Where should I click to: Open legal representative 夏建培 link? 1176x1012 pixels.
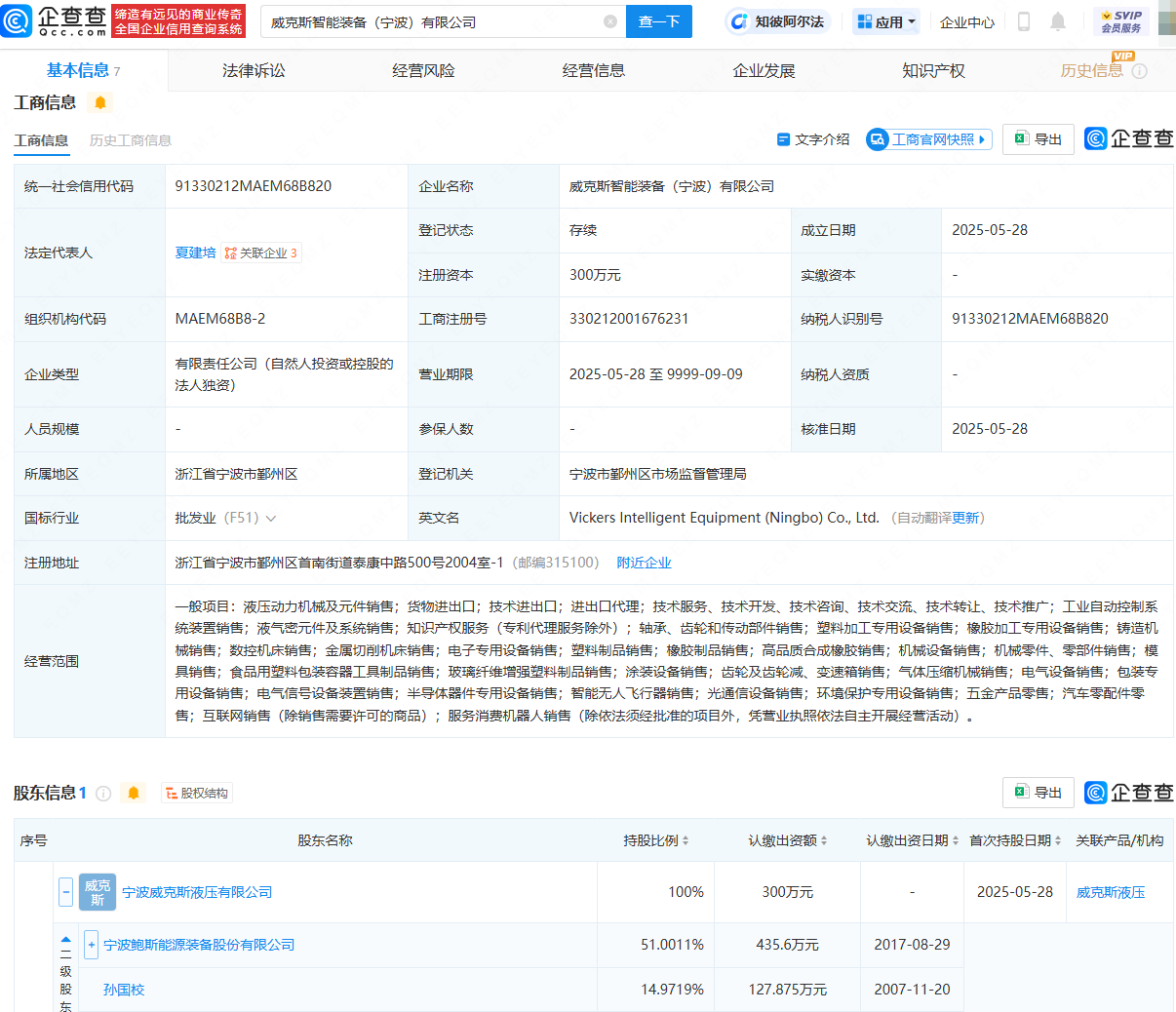[x=195, y=253]
